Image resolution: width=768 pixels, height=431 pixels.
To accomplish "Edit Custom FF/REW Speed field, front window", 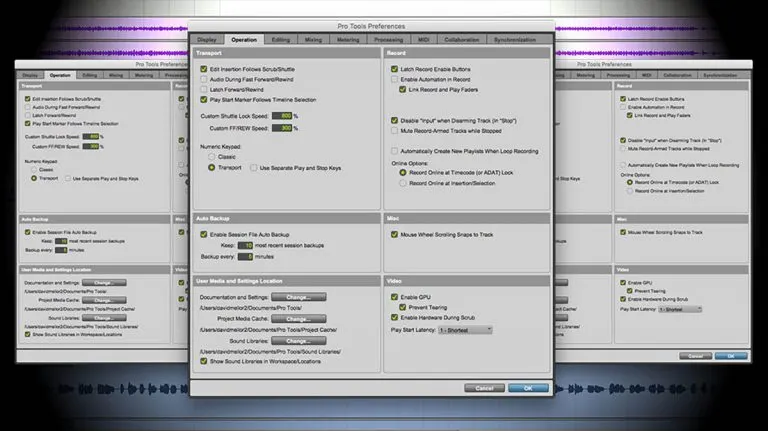I will tap(282, 128).
